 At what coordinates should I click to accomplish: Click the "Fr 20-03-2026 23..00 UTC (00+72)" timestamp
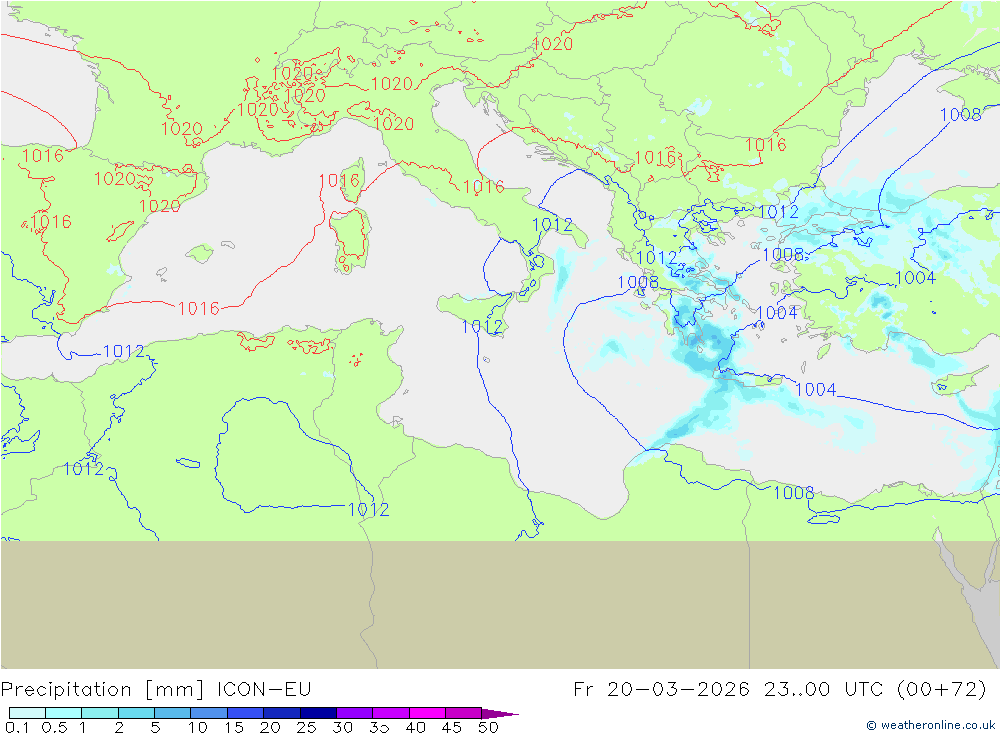point(779,690)
